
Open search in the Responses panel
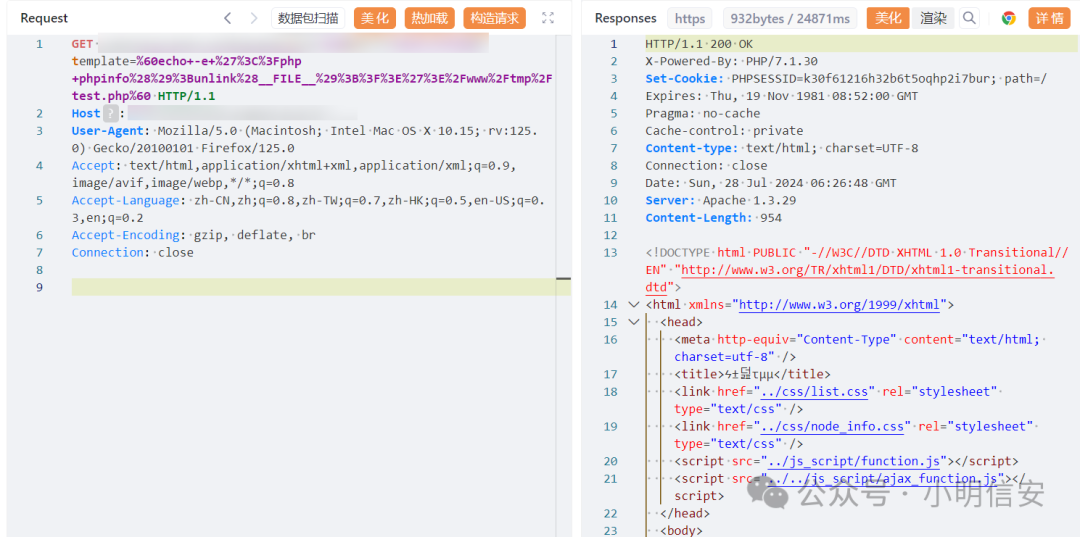[x=969, y=19]
